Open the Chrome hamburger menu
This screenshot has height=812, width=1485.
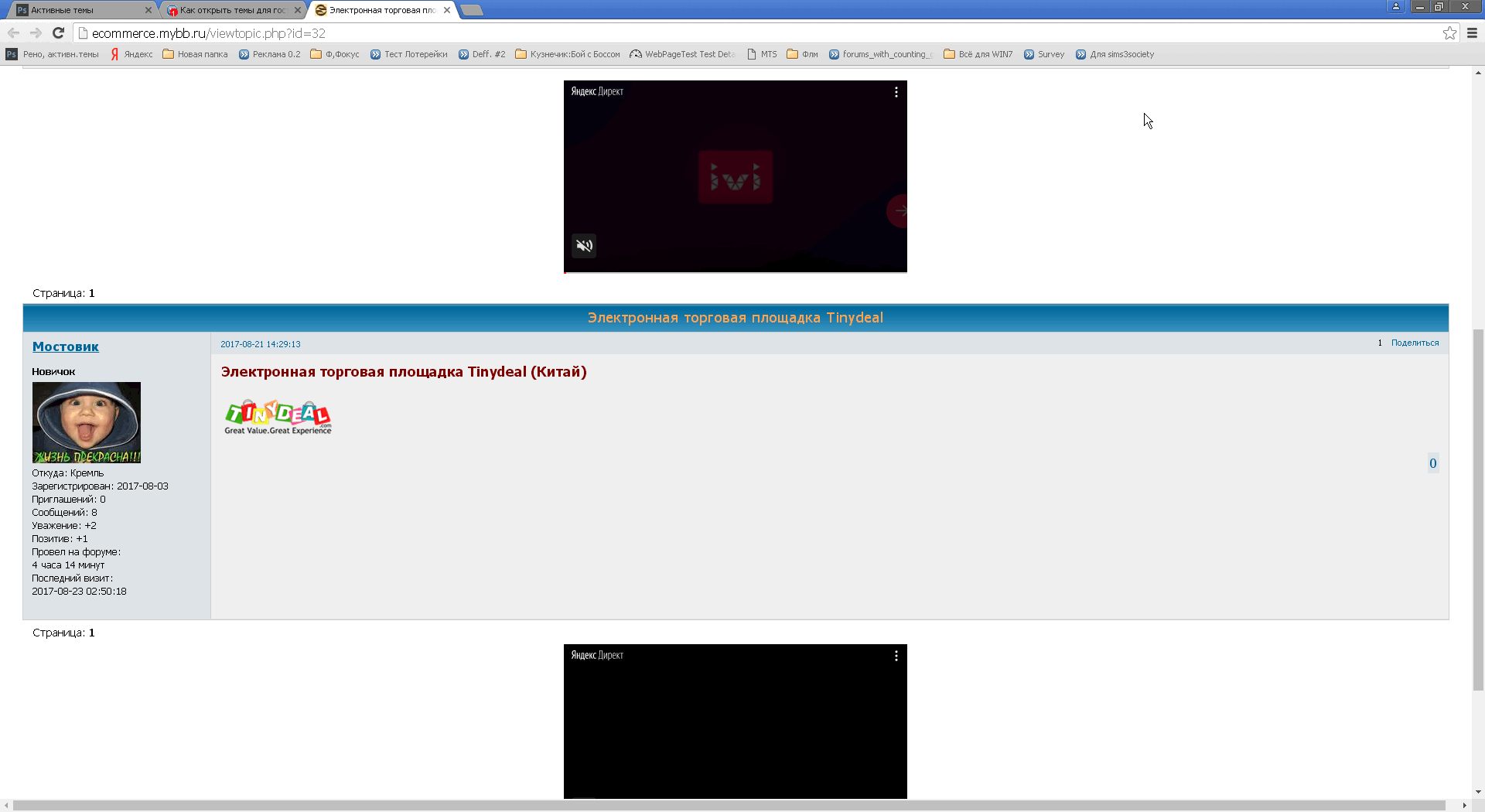point(1473,32)
